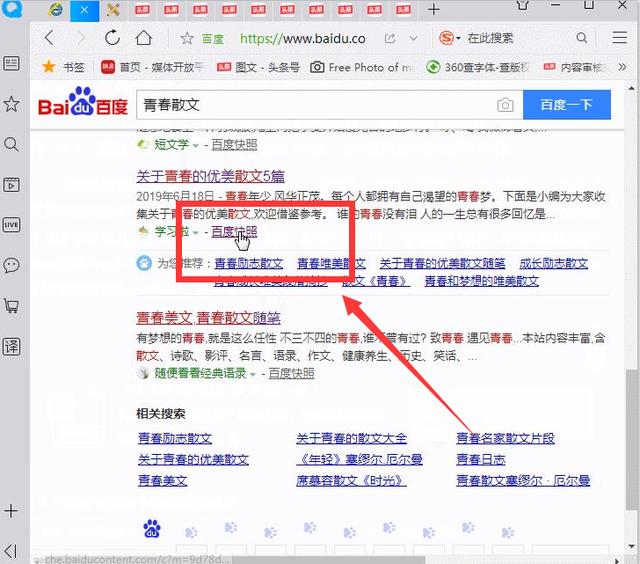The height and width of the screenshot is (564, 640).
Task: Open sidebar search magnifier icon
Action: pos(11,144)
